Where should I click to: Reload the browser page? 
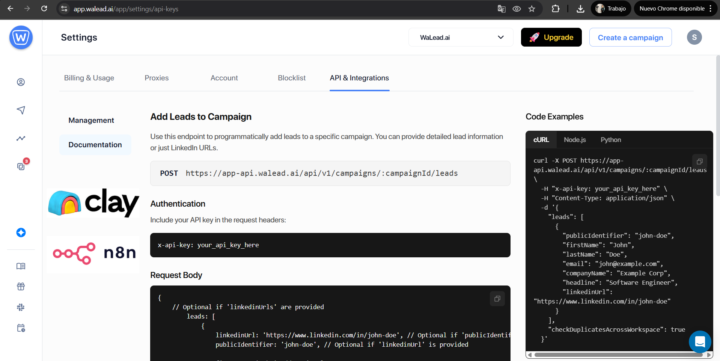[44, 9]
